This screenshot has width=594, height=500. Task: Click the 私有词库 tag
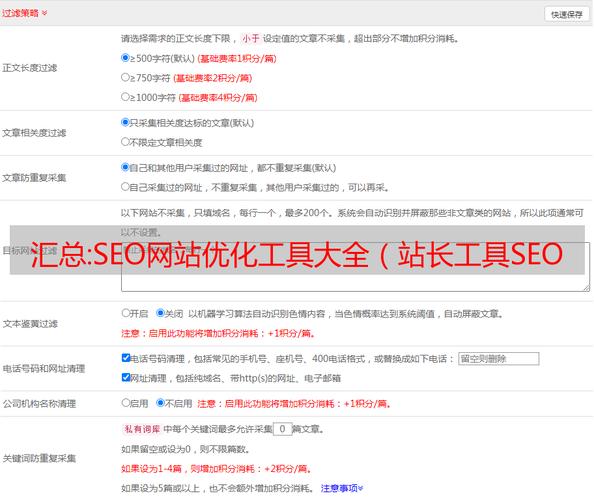[x=142, y=429]
